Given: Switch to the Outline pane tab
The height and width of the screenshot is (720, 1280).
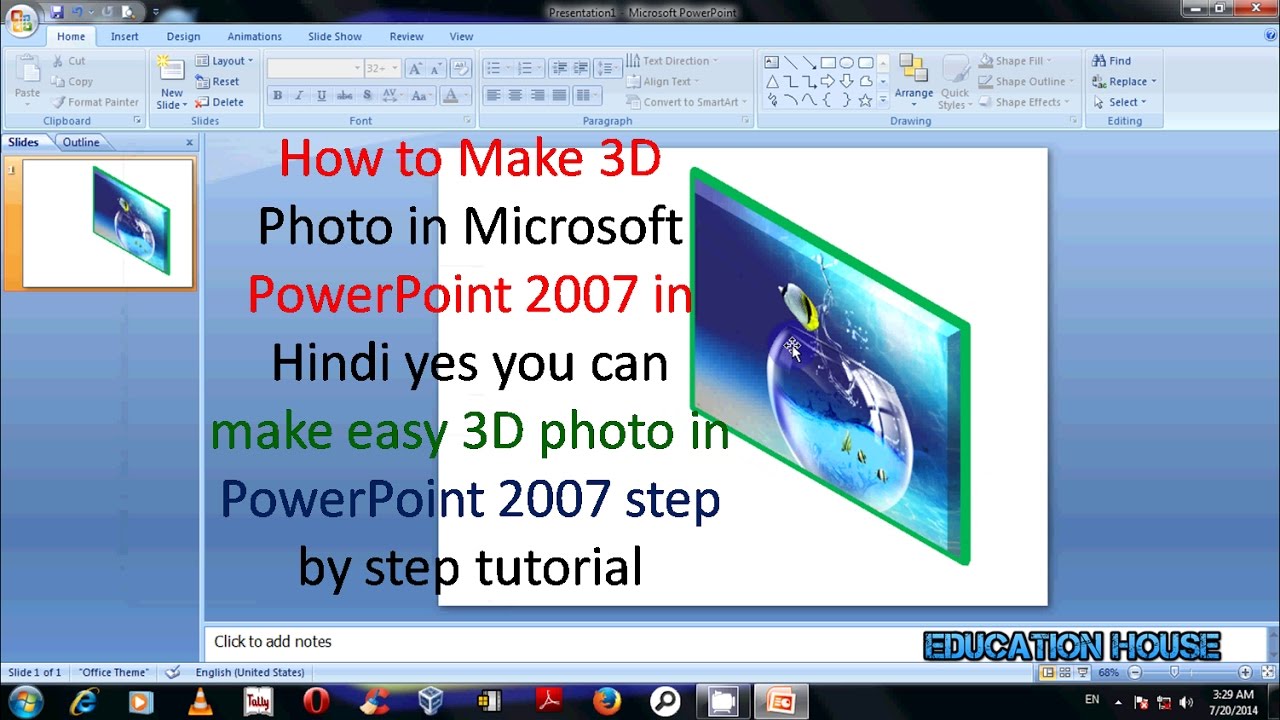Looking at the screenshot, I should pyautogui.click(x=81, y=142).
